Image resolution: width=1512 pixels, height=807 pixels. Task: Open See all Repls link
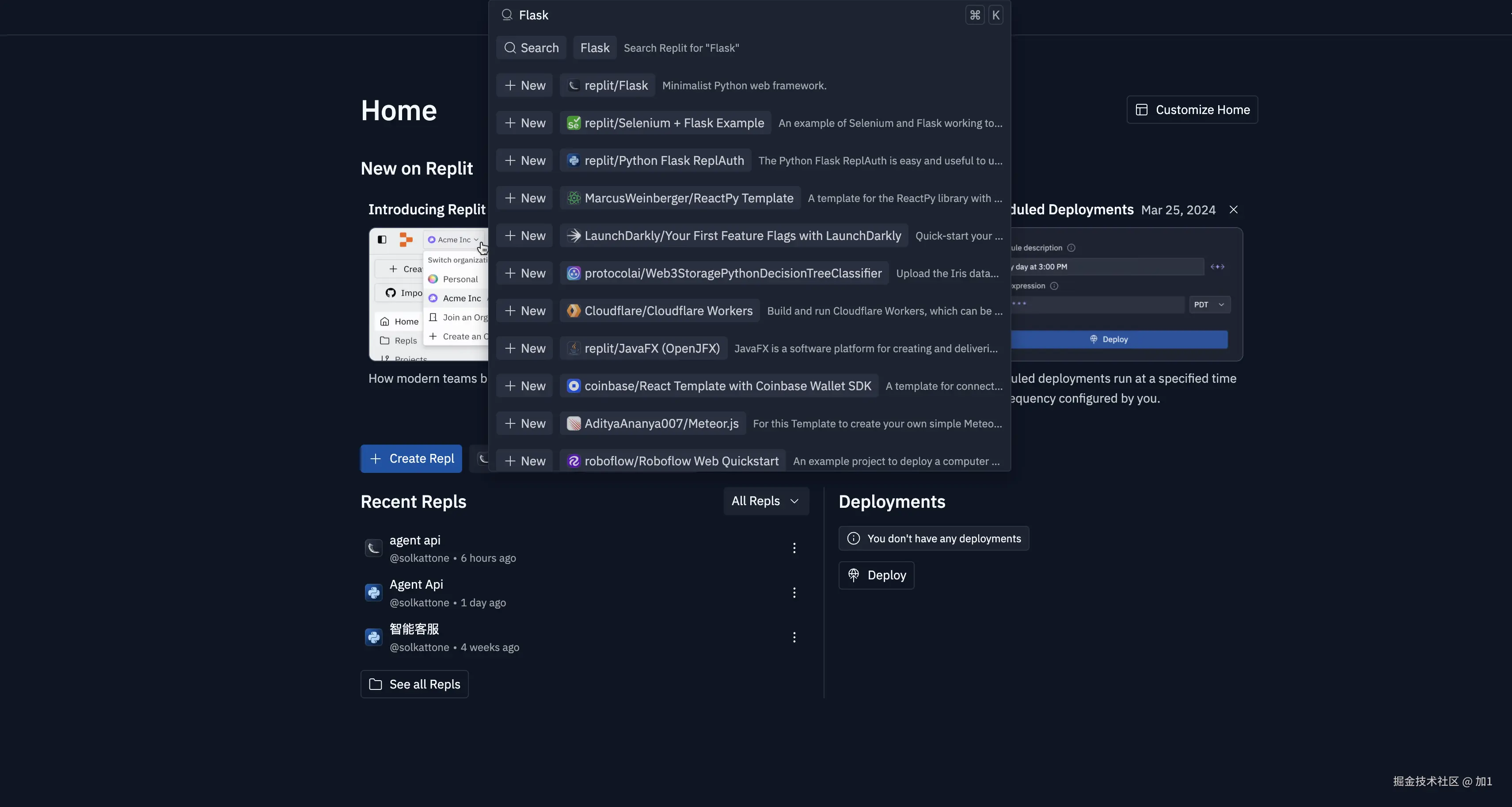[414, 684]
